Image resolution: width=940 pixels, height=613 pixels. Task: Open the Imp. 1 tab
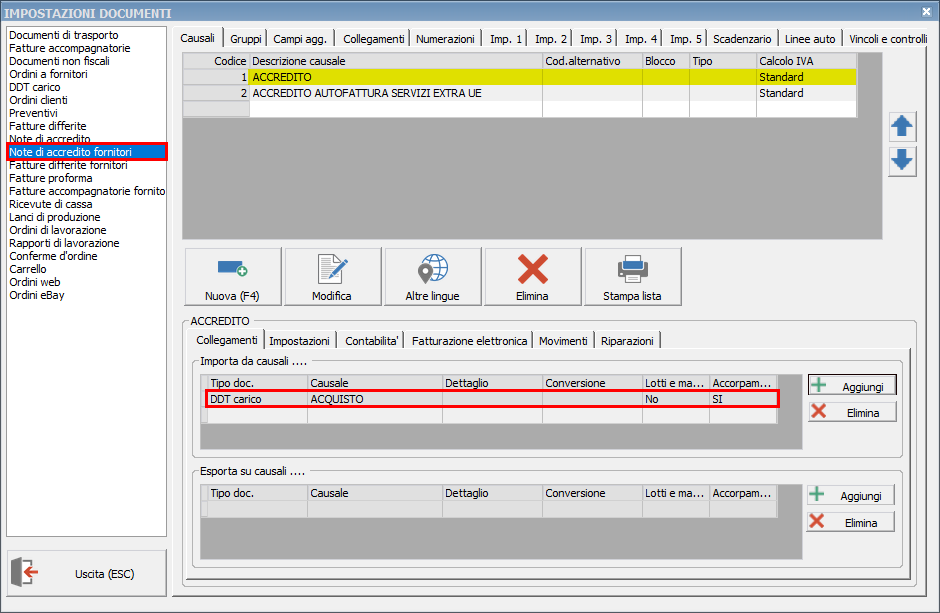(x=505, y=39)
